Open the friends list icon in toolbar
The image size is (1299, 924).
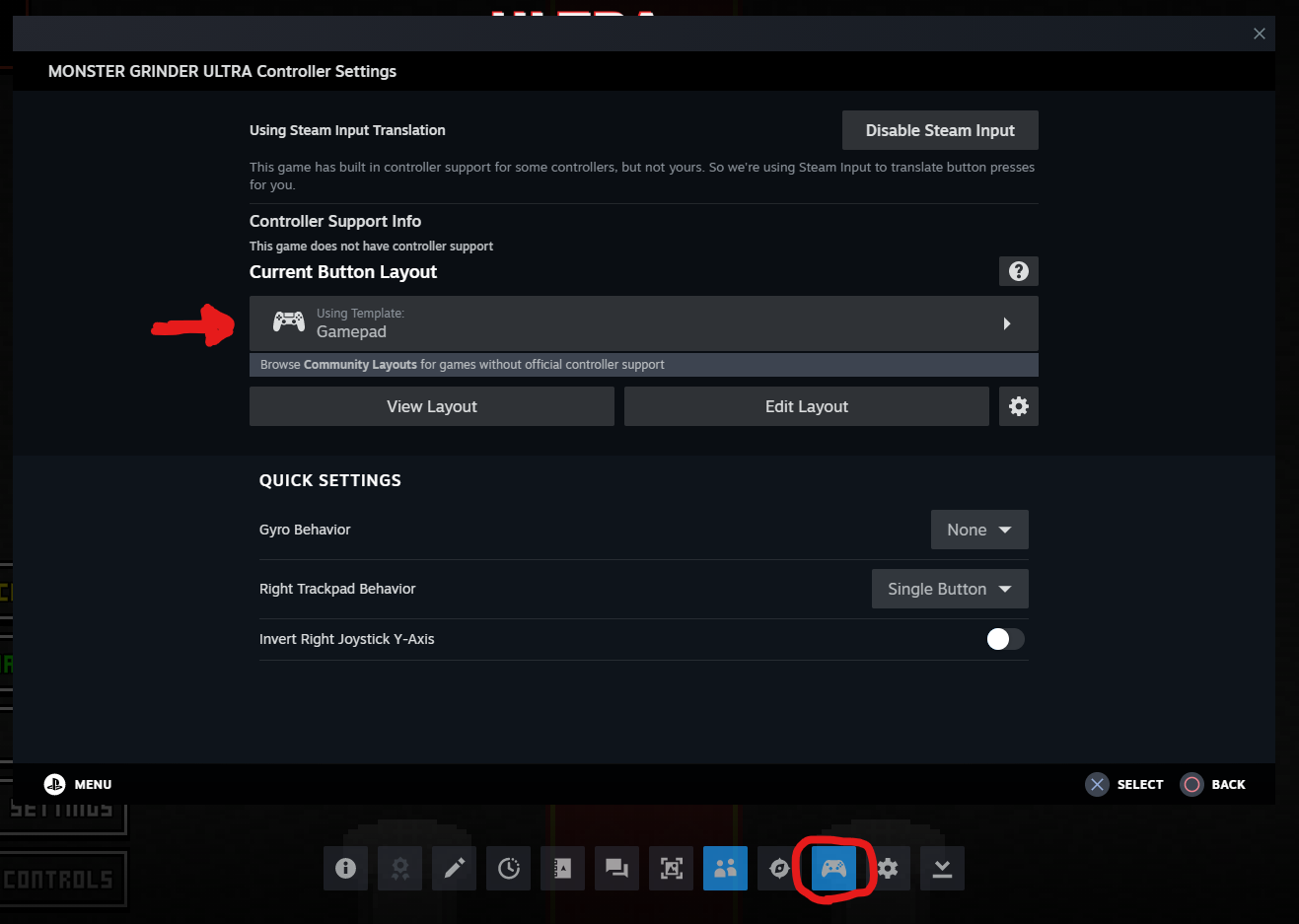(x=725, y=869)
